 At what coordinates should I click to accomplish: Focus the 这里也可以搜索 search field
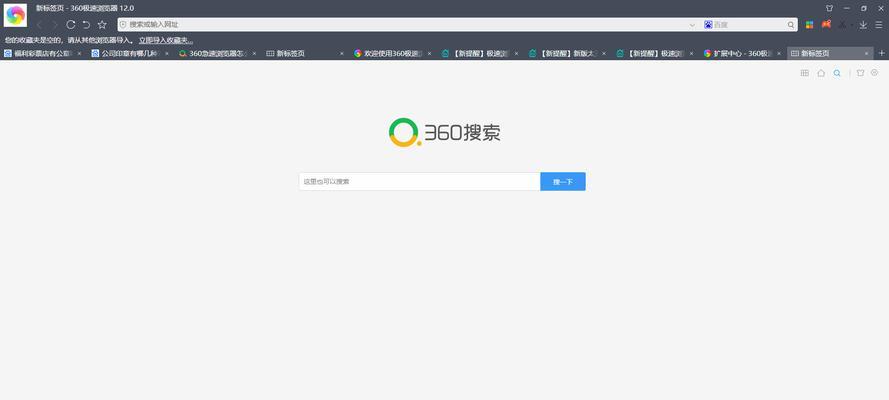point(420,181)
